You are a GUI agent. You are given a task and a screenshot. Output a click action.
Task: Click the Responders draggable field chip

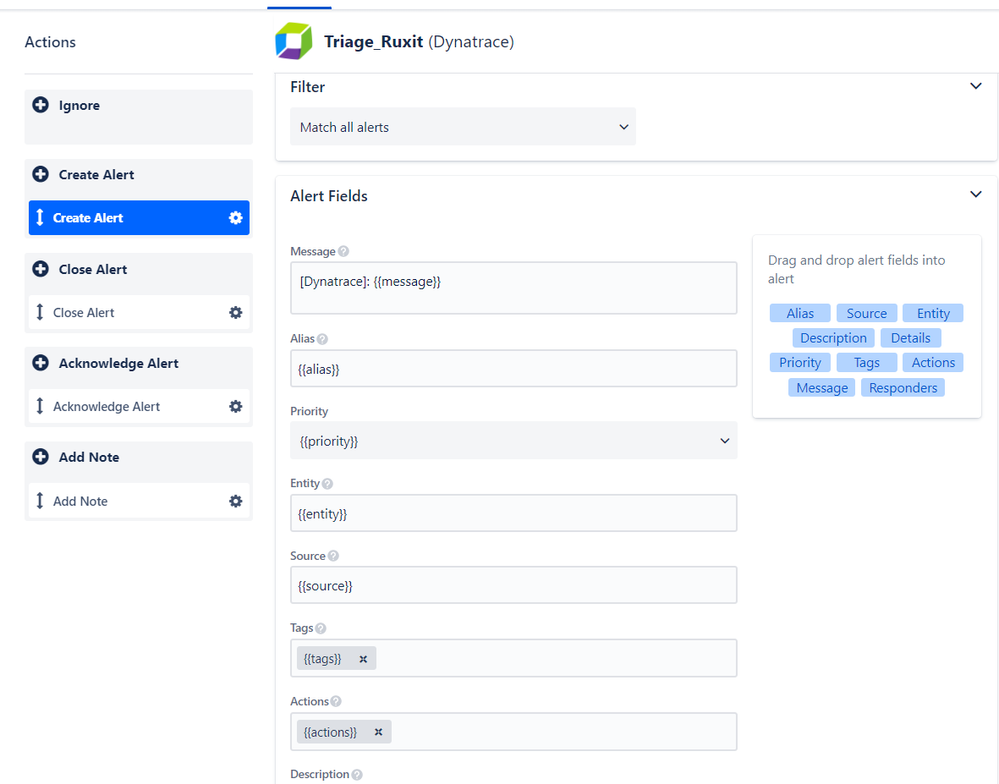(x=903, y=388)
